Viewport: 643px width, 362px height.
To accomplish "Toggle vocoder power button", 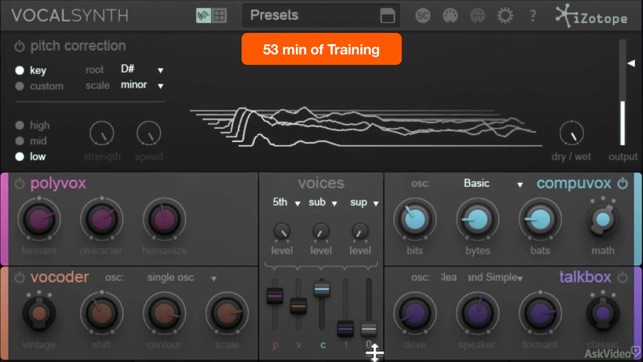I will [19, 278].
